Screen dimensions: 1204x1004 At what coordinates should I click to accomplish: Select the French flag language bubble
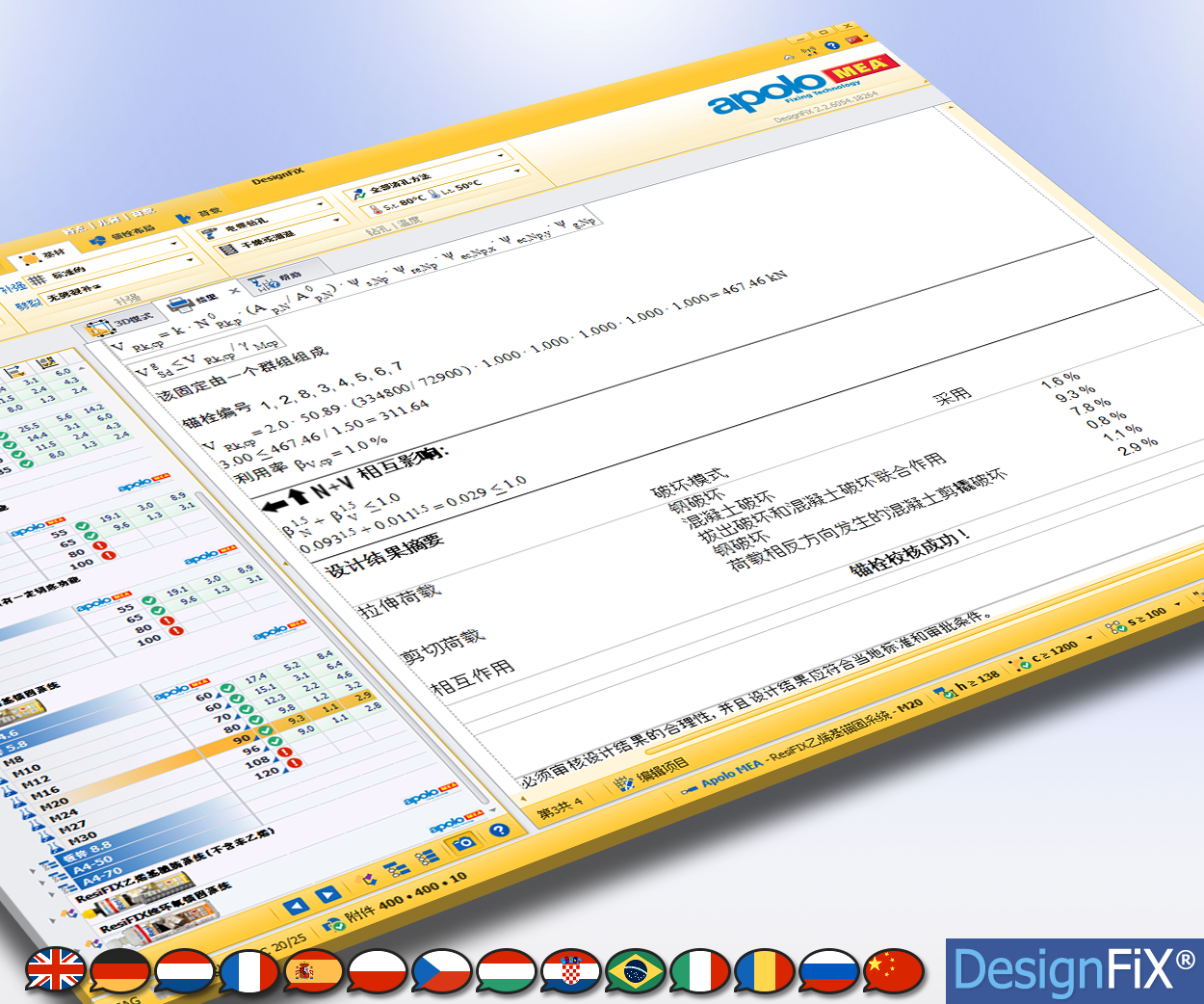click(x=249, y=971)
